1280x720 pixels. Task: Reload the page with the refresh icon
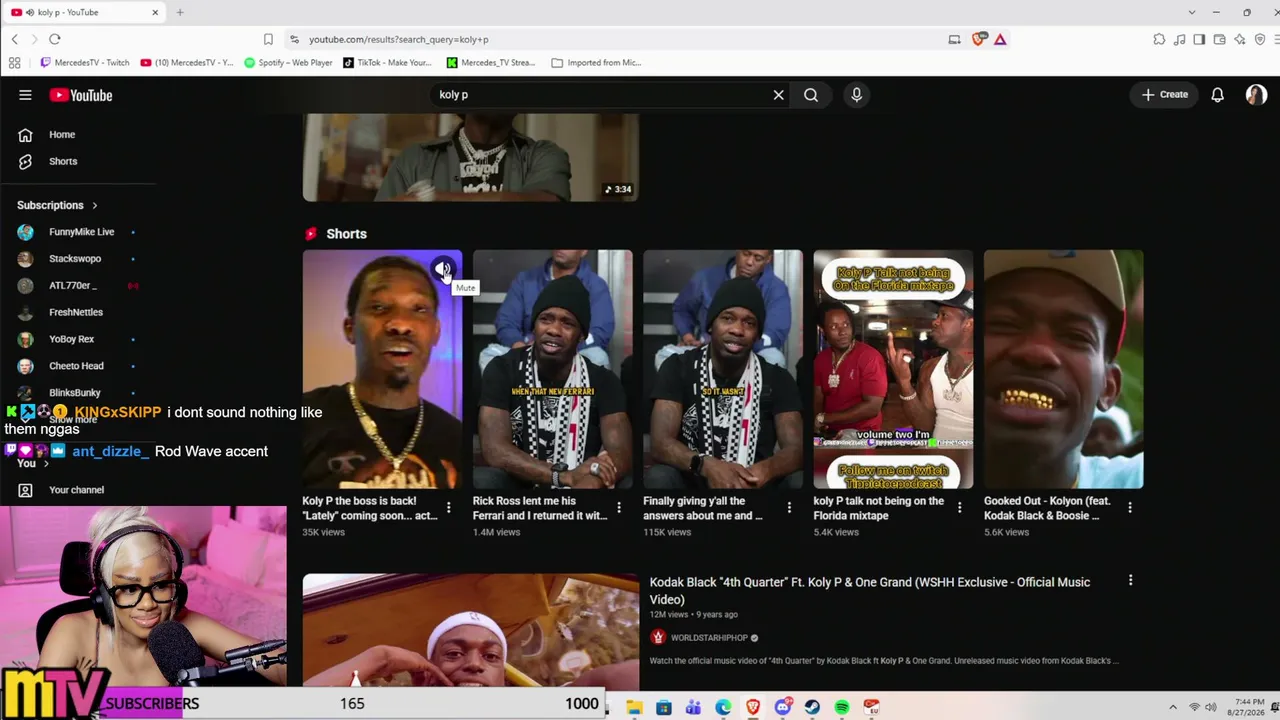55,39
